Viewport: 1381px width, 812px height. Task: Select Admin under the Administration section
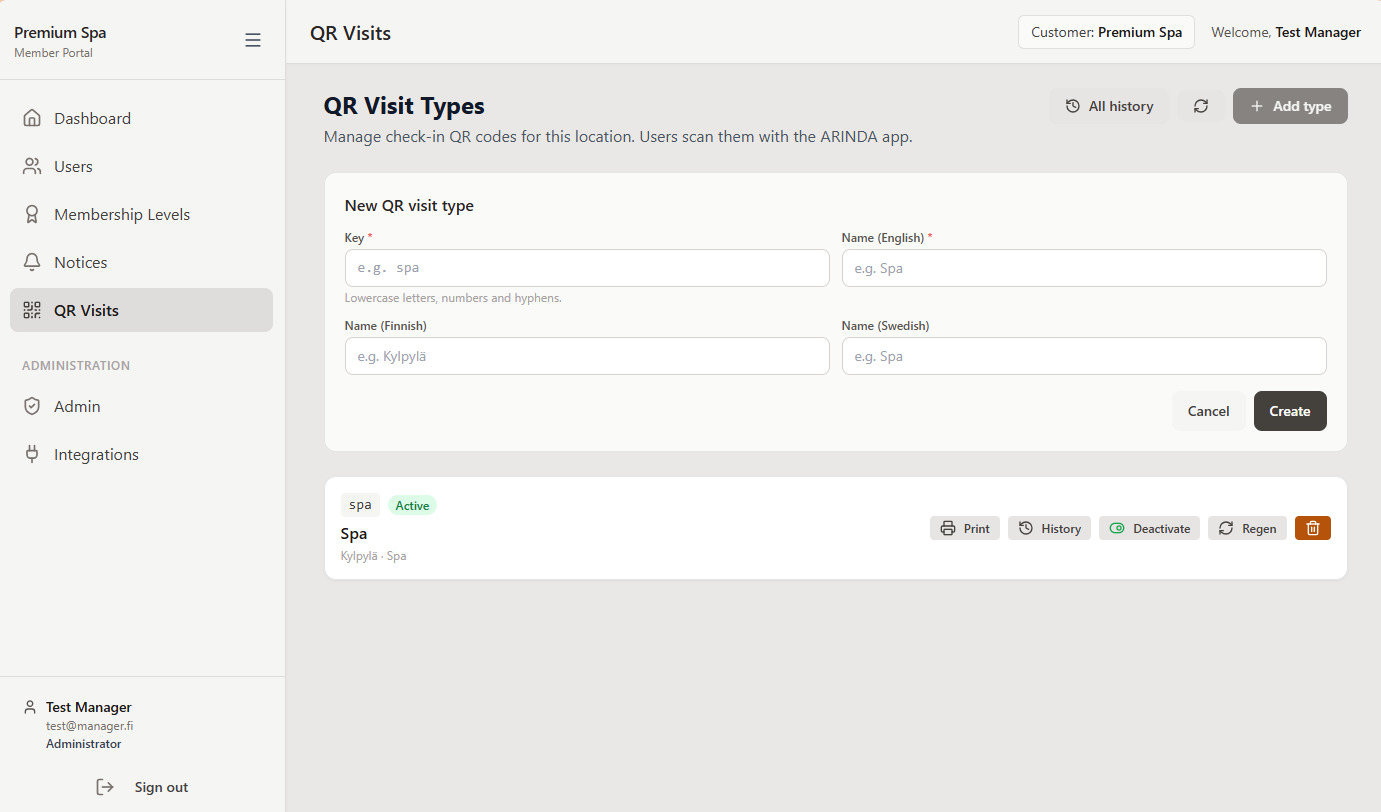77,406
